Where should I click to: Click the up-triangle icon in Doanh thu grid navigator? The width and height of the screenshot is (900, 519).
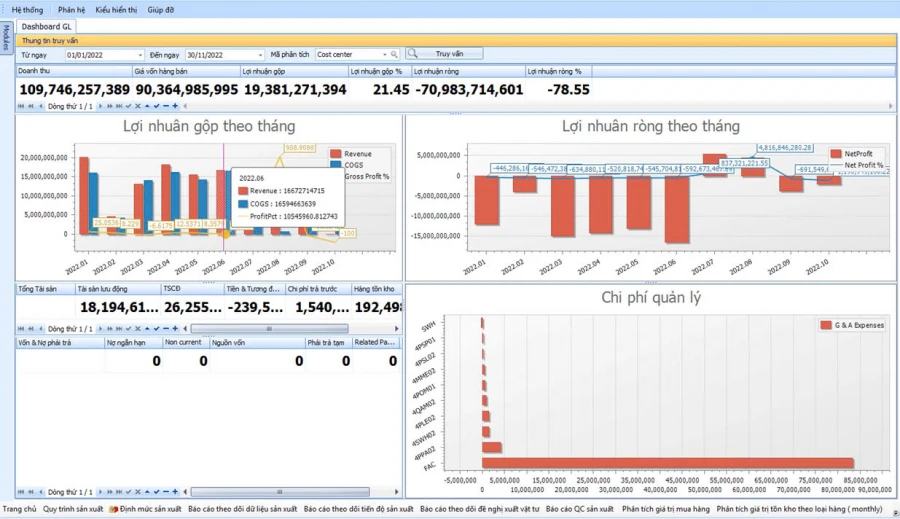coord(147,106)
